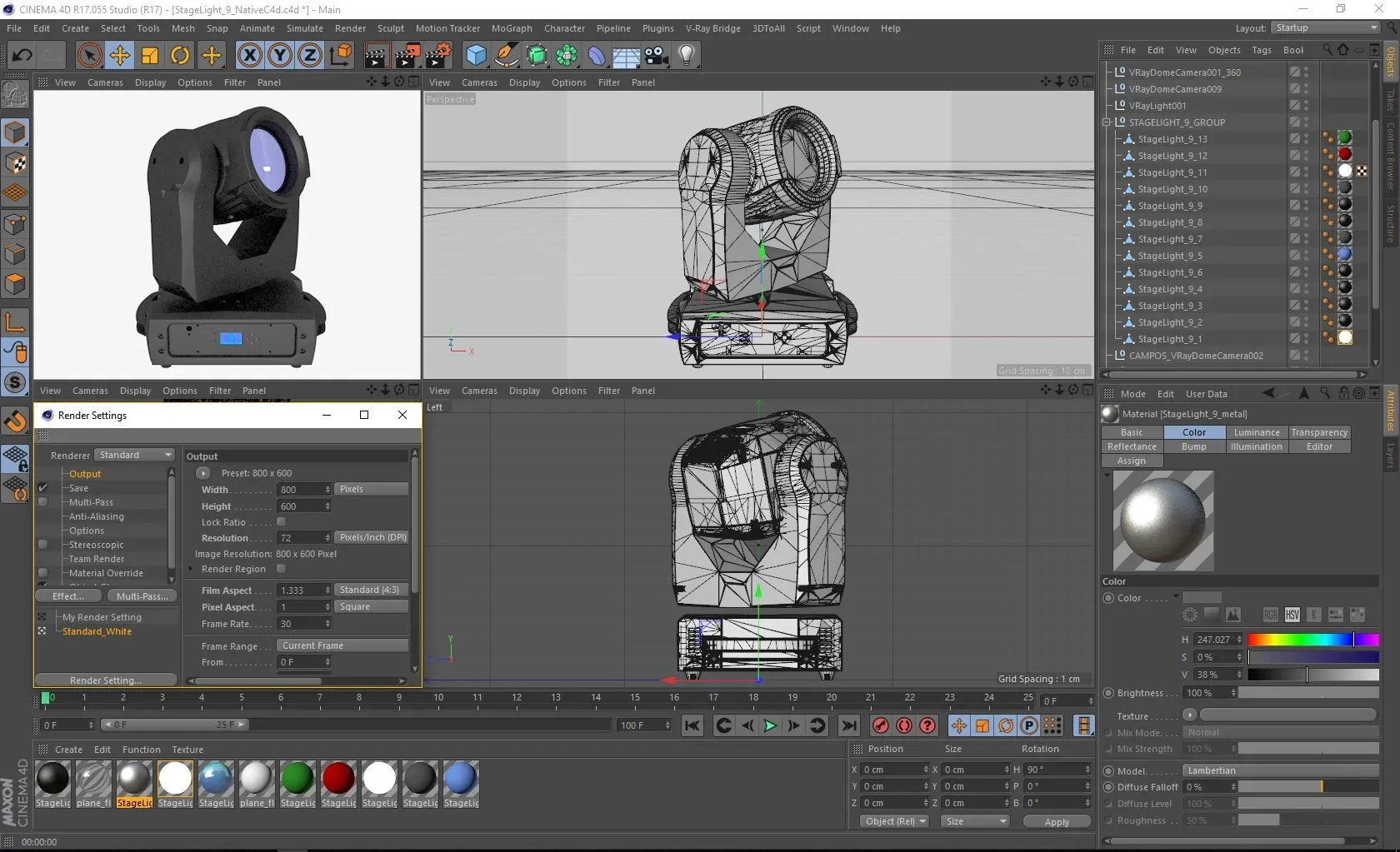Open the Pixels unit dropdown
The image size is (1400, 852).
372,489
